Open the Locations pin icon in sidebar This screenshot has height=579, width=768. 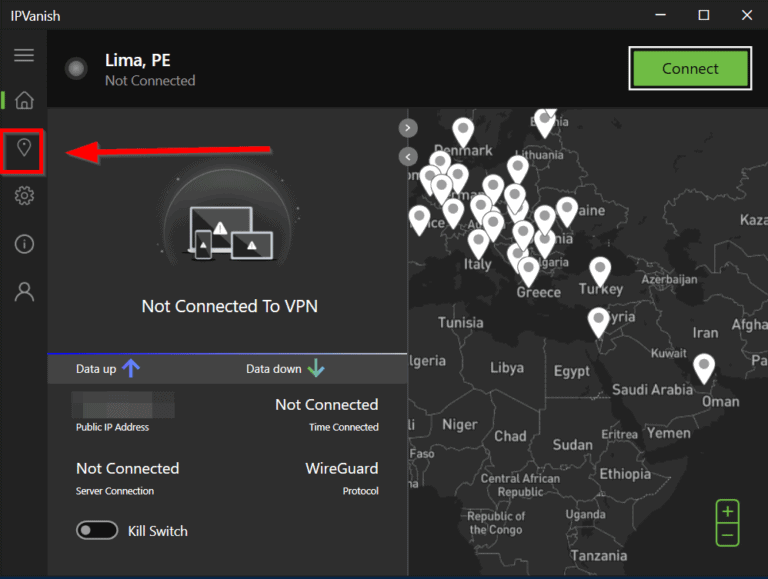(24, 148)
